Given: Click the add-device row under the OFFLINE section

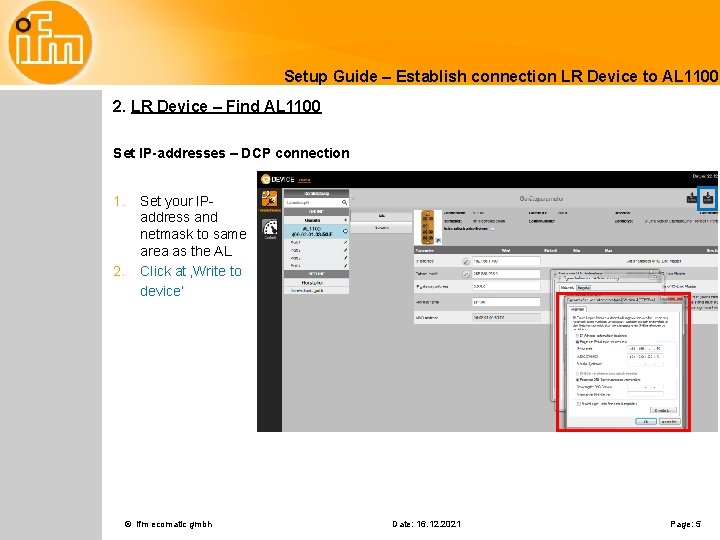Looking at the screenshot, I should pyautogui.click(x=316, y=283).
